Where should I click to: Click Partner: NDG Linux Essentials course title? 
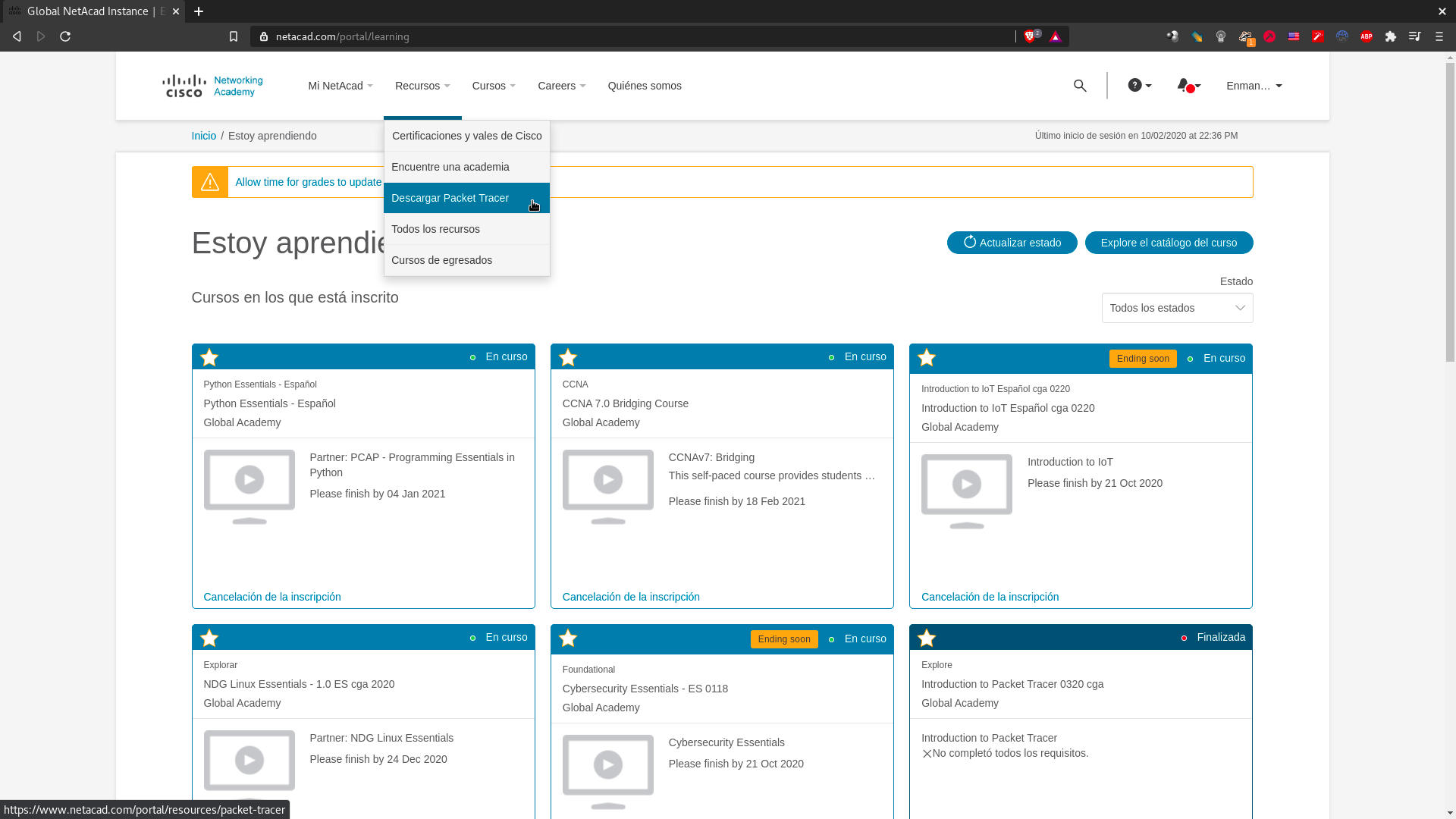(381, 738)
